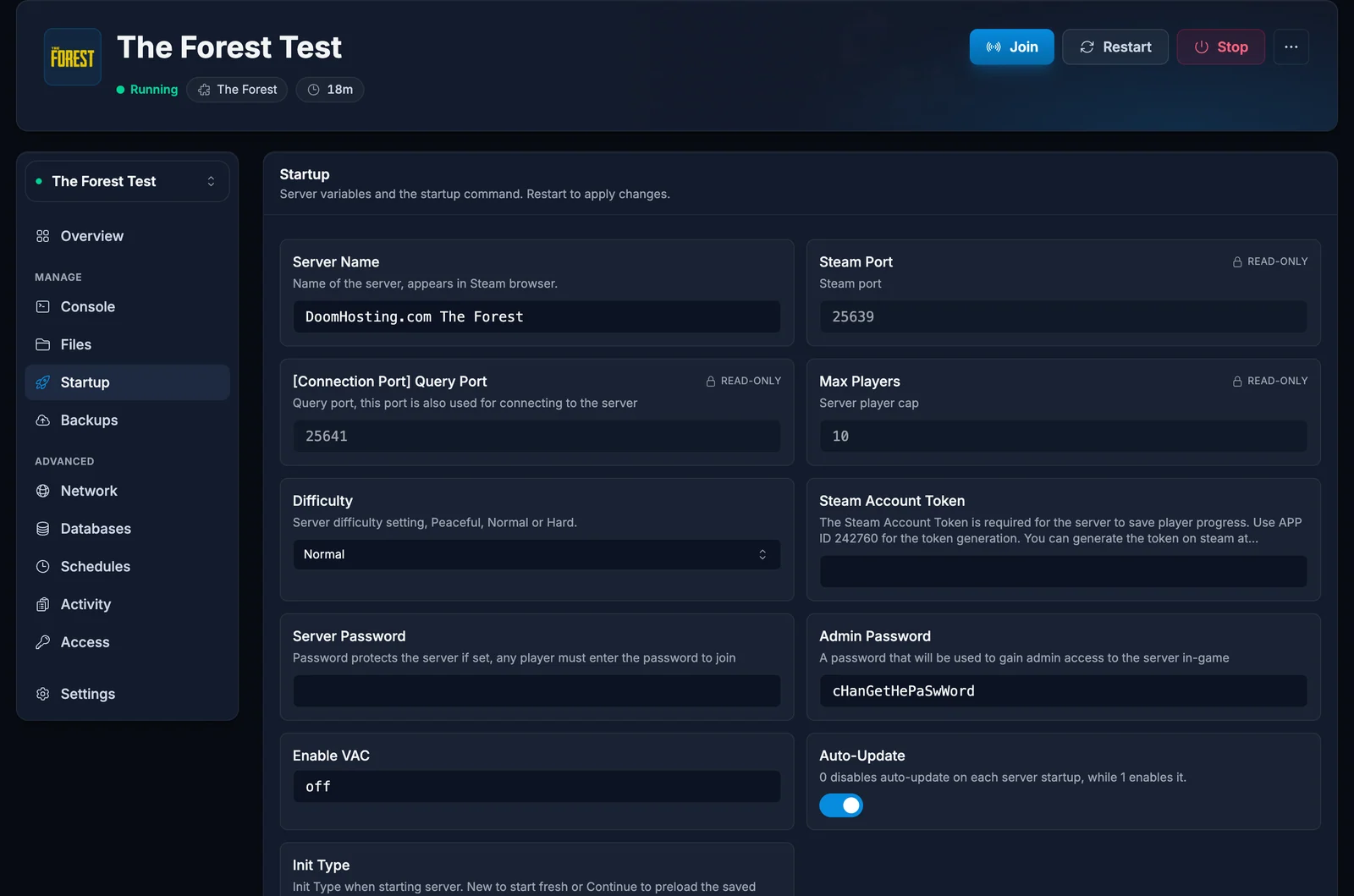The image size is (1354, 896).
Task: Click the puzzle icon beside The Forest
Action: [204, 90]
